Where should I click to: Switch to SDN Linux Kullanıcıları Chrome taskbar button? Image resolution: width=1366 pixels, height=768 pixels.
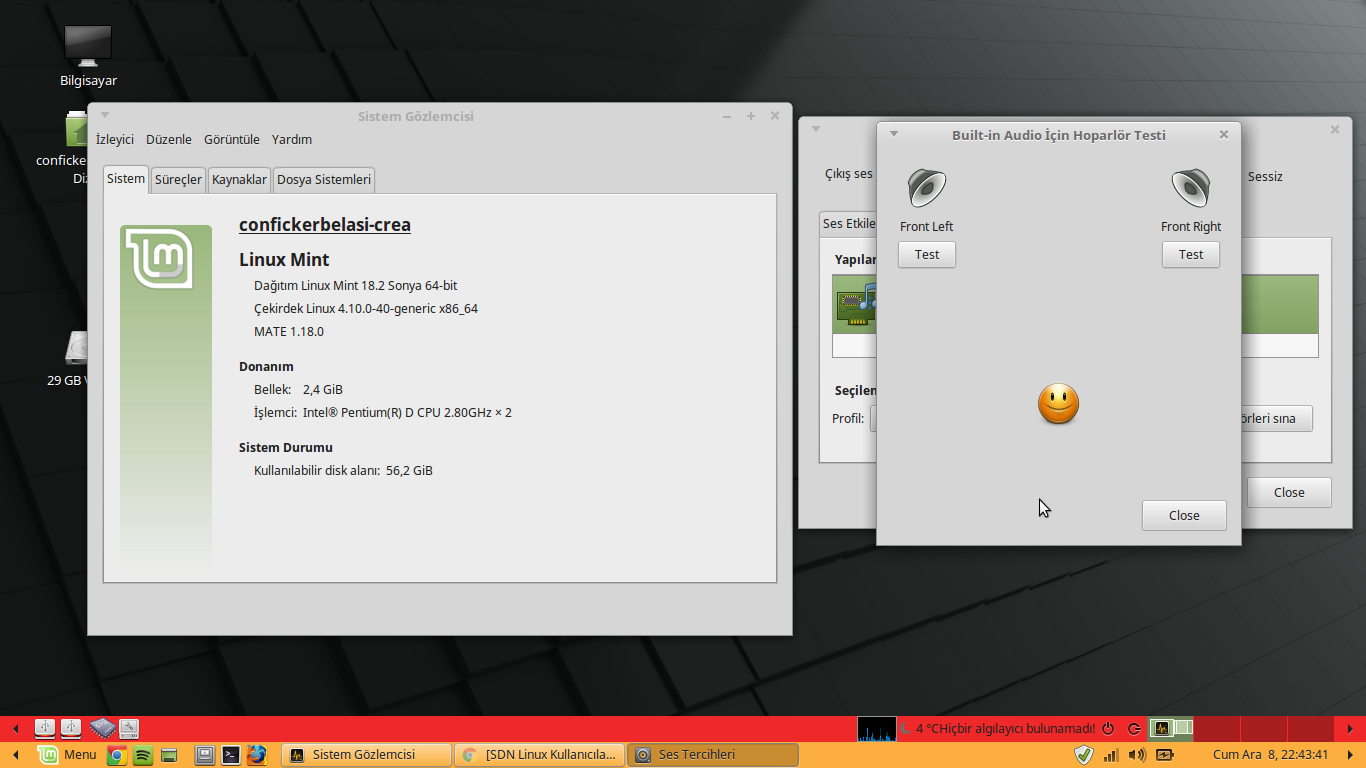point(540,755)
